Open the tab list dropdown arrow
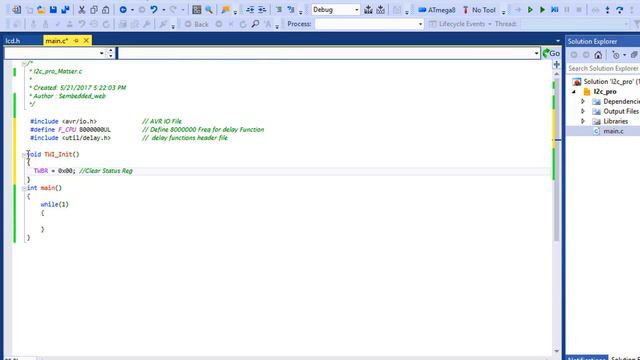640x360 pixels. pos(558,41)
